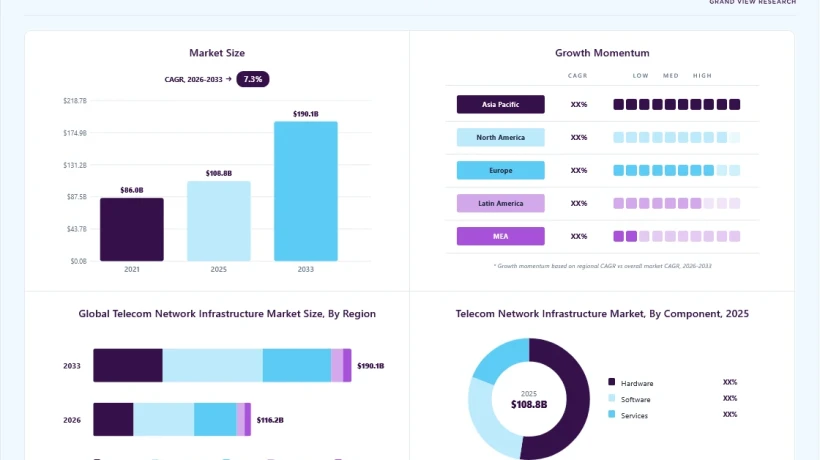
Task: Select the Europe region label
Action: (500, 170)
